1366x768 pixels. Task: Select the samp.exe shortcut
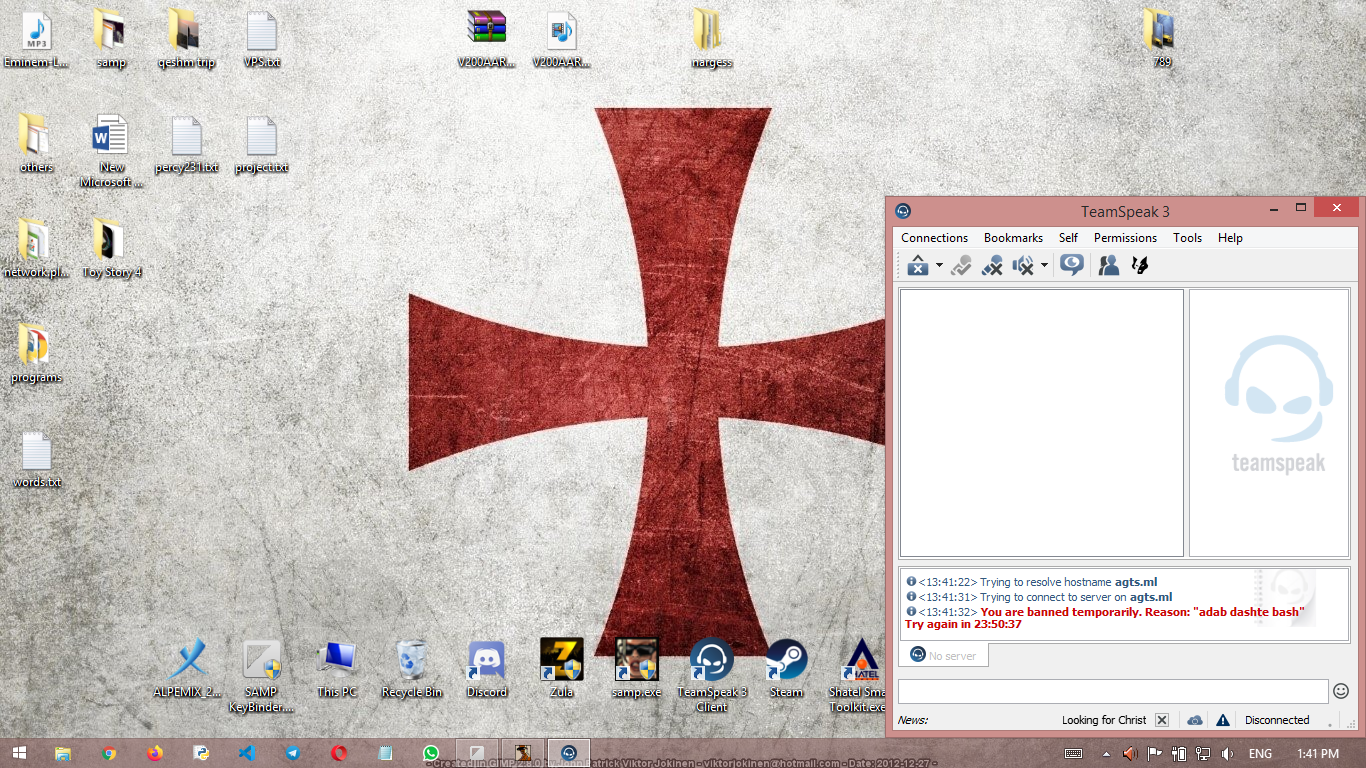pyautogui.click(x=637, y=669)
